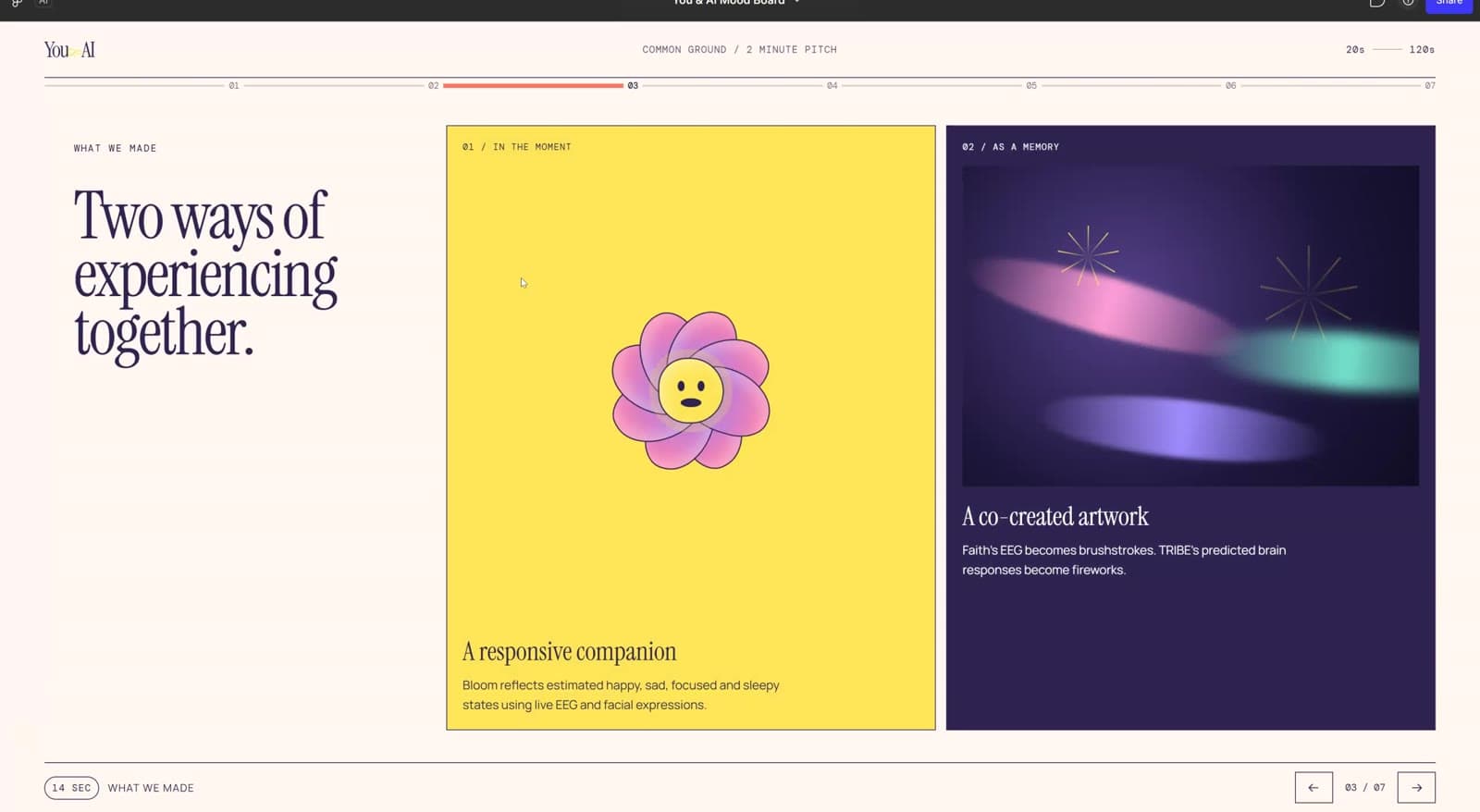Advance to next slide with right arrow
Screen dimensions: 1480x812
[x=1416, y=787]
